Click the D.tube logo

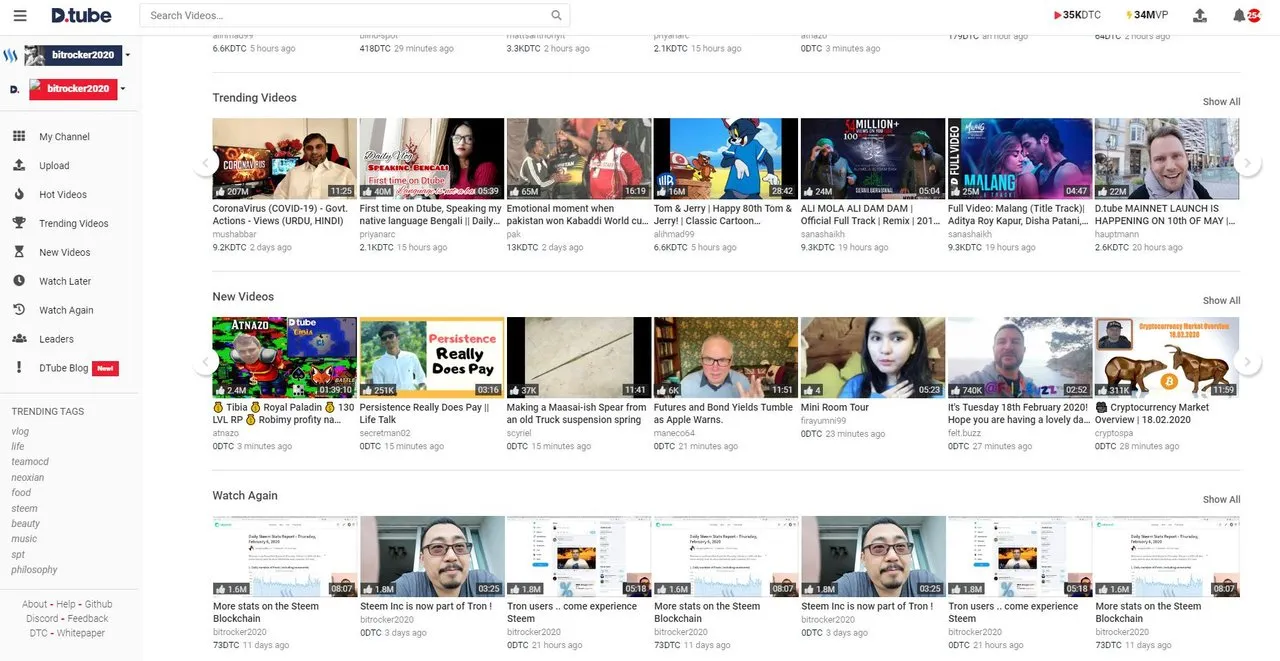(x=81, y=15)
